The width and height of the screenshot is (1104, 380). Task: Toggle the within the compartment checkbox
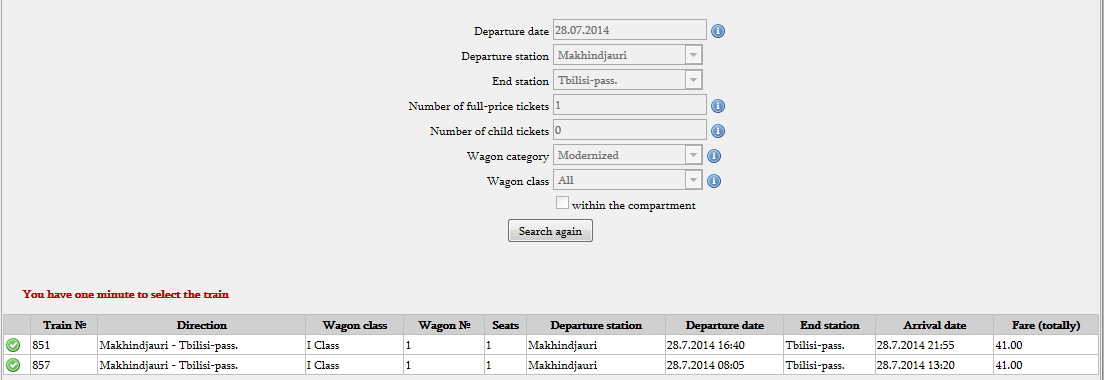pyautogui.click(x=562, y=203)
